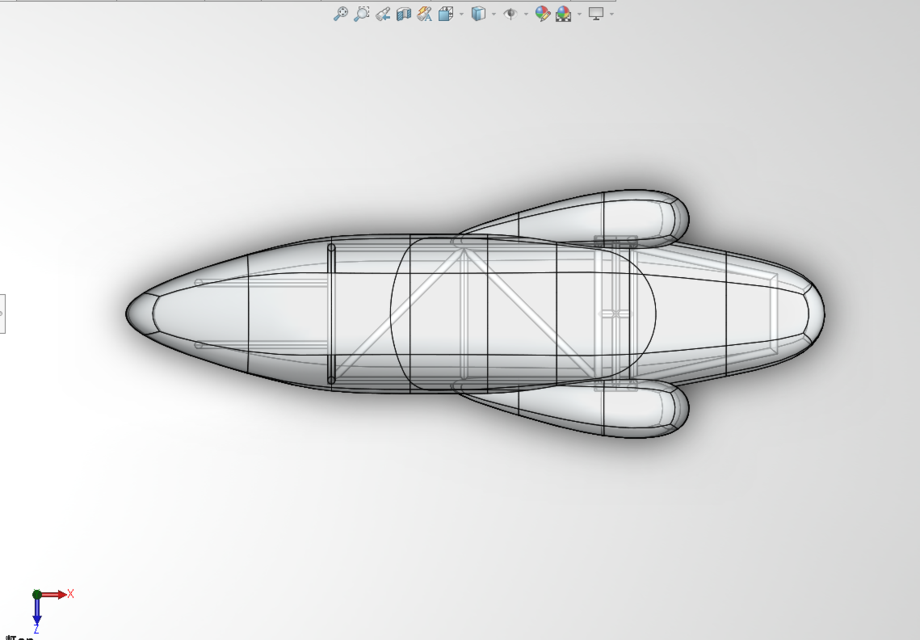This screenshot has width=920, height=640.
Task: Click the View Settings monitor icon
Action: 596,14
